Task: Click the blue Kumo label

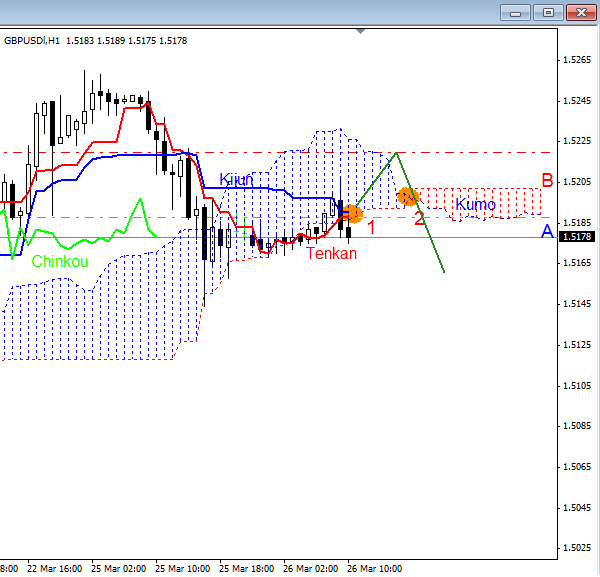Action: click(476, 204)
